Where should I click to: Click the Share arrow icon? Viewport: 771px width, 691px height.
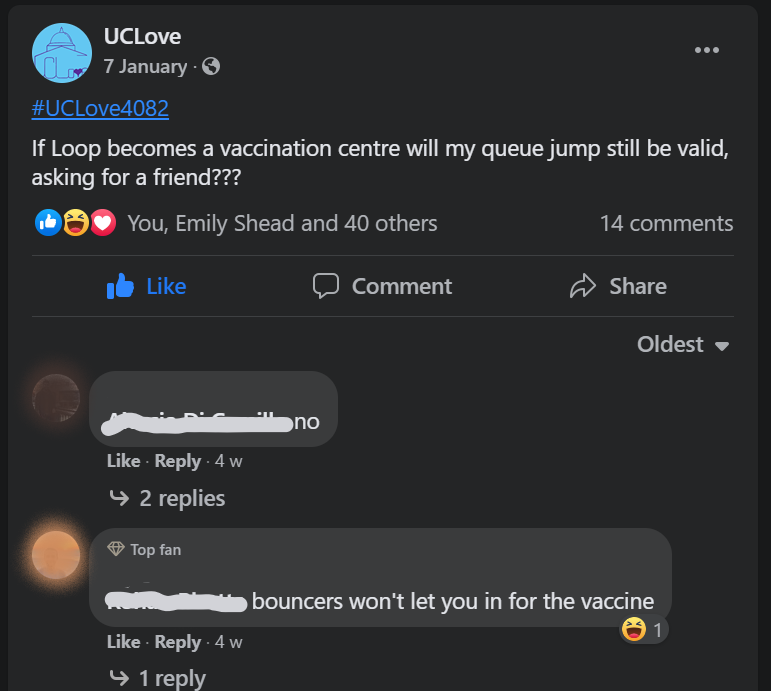[583, 286]
